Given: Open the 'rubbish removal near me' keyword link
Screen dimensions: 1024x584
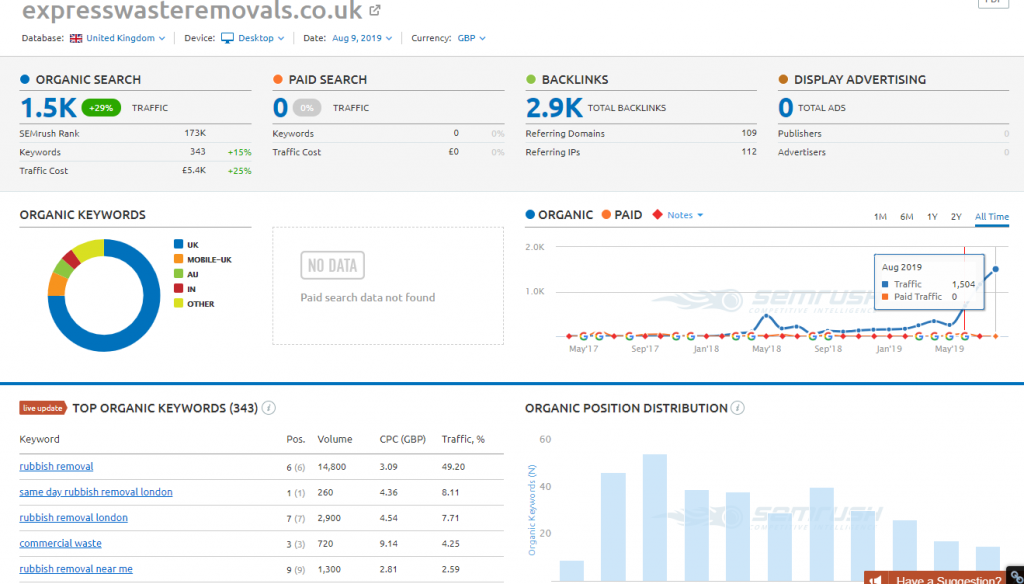Looking at the screenshot, I should 76,569.
